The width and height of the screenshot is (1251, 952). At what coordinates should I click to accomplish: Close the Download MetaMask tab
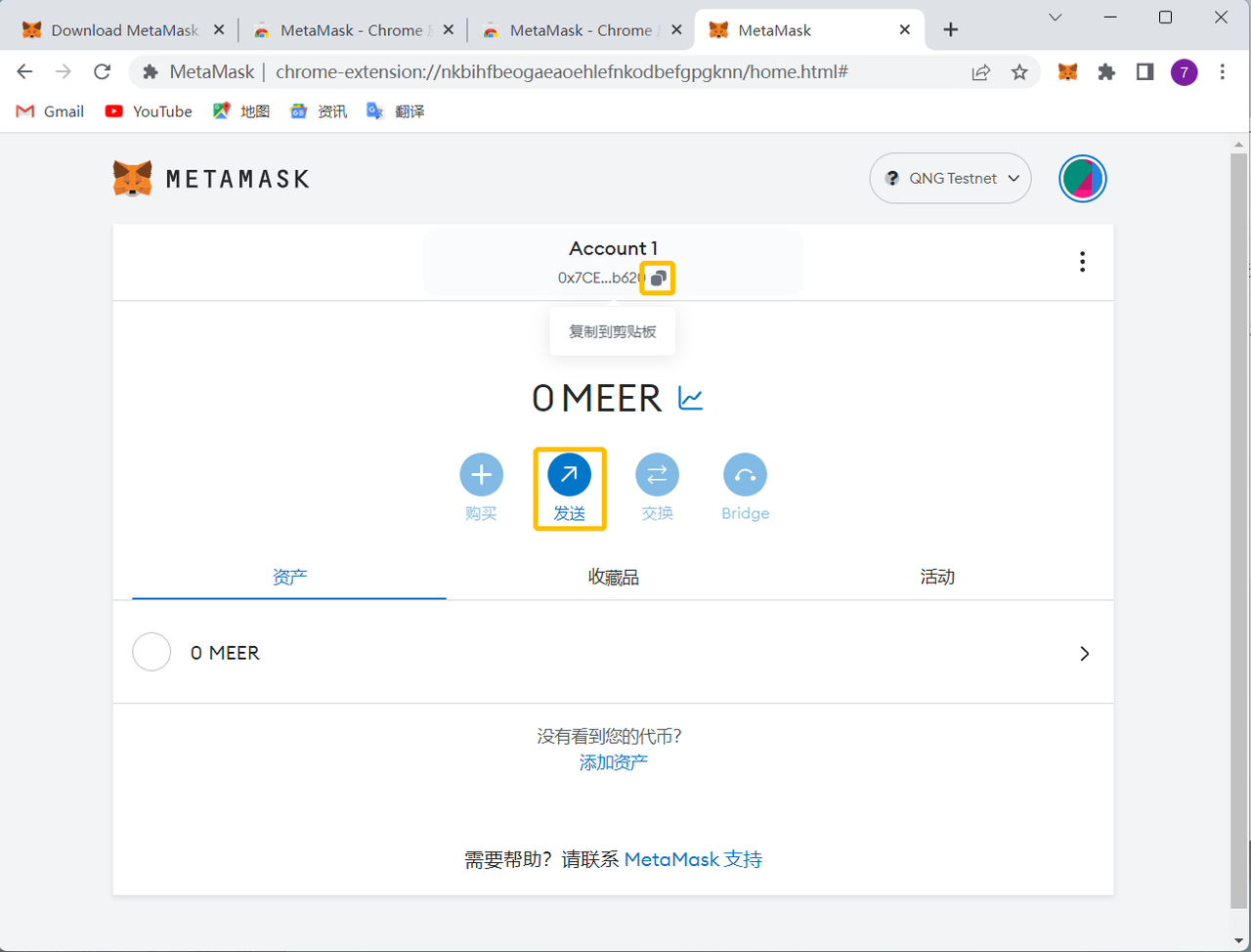[x=218, y=30]
